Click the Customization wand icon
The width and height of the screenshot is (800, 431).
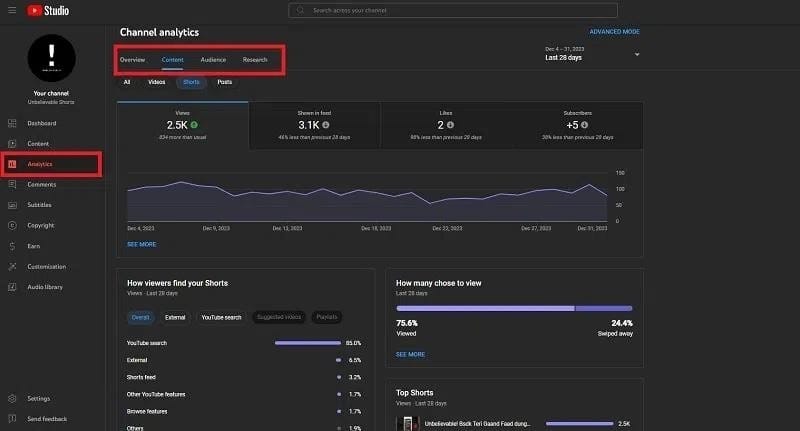click(12, 266)
